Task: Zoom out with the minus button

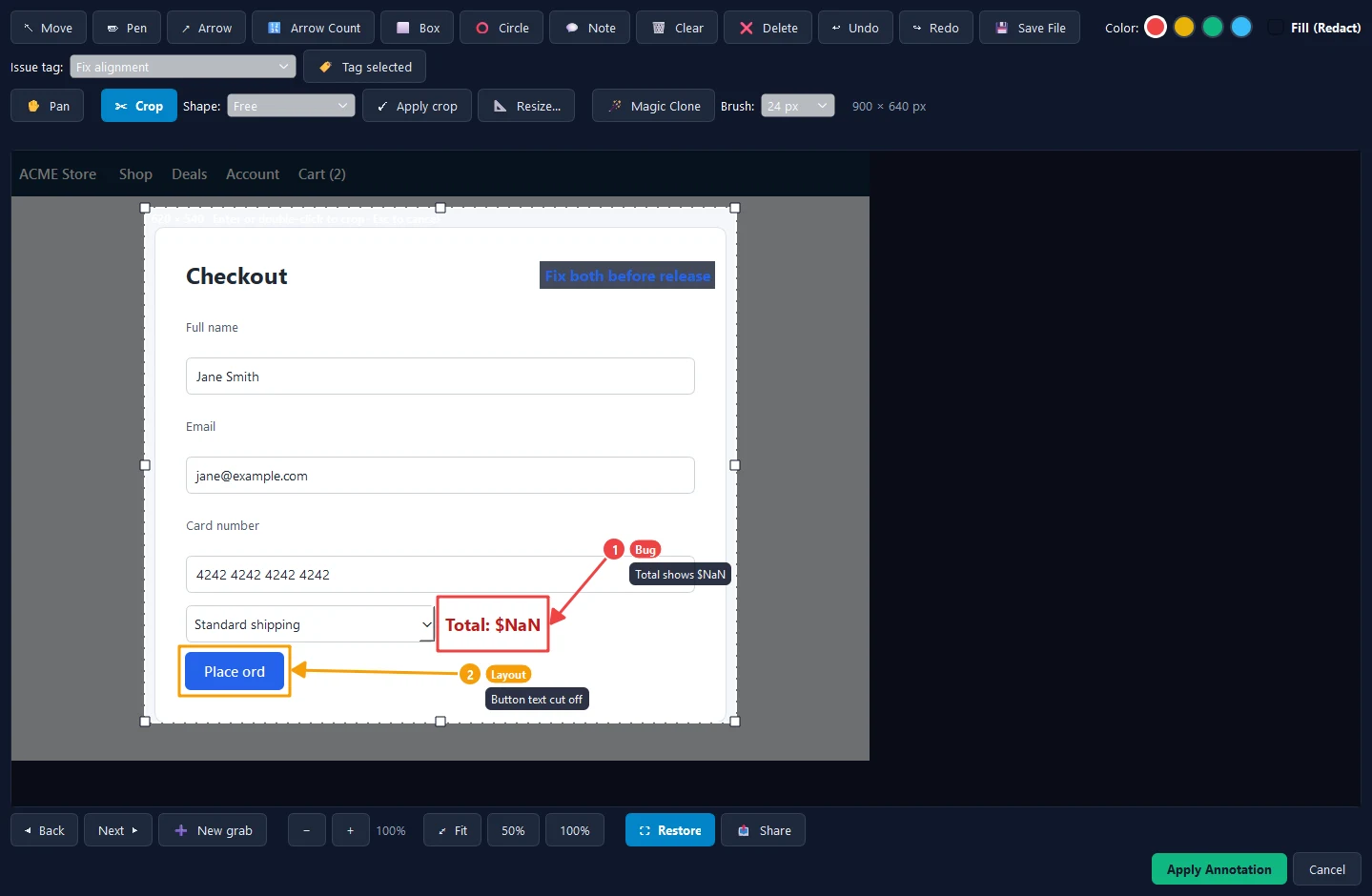Action: (307, 830)
